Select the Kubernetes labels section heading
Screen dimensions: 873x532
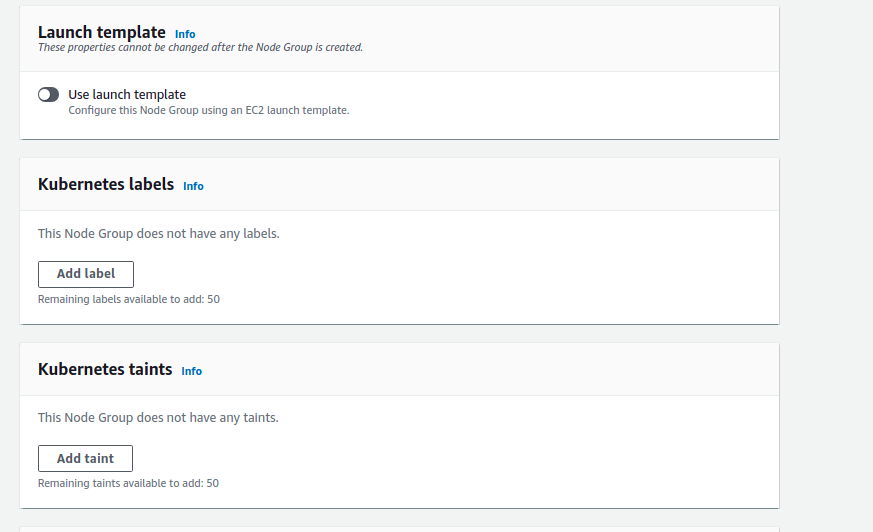[106, 184]
